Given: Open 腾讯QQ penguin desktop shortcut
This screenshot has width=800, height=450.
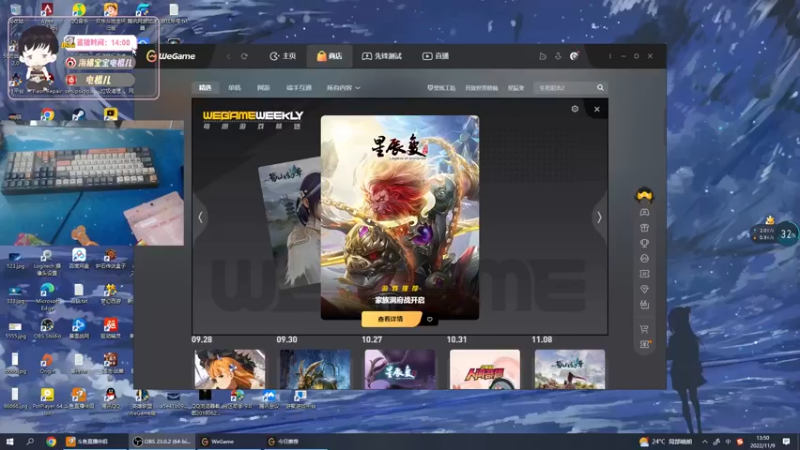Looking at the screenshot, I should point(110,399).
